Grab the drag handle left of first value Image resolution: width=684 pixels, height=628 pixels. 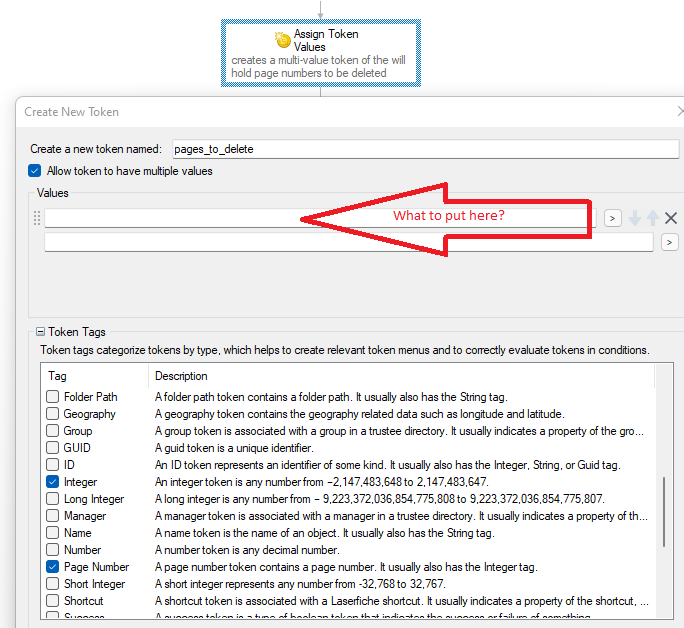(x=37, y=218)
